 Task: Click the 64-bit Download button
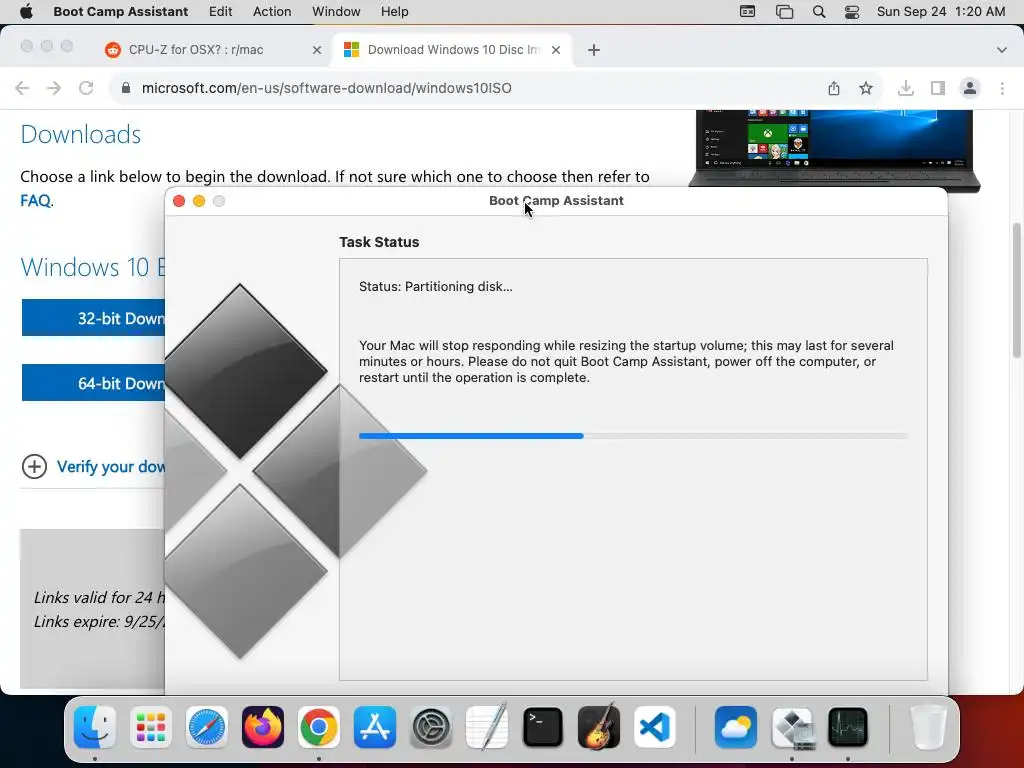pyautogui.click(x=93, y=383)
